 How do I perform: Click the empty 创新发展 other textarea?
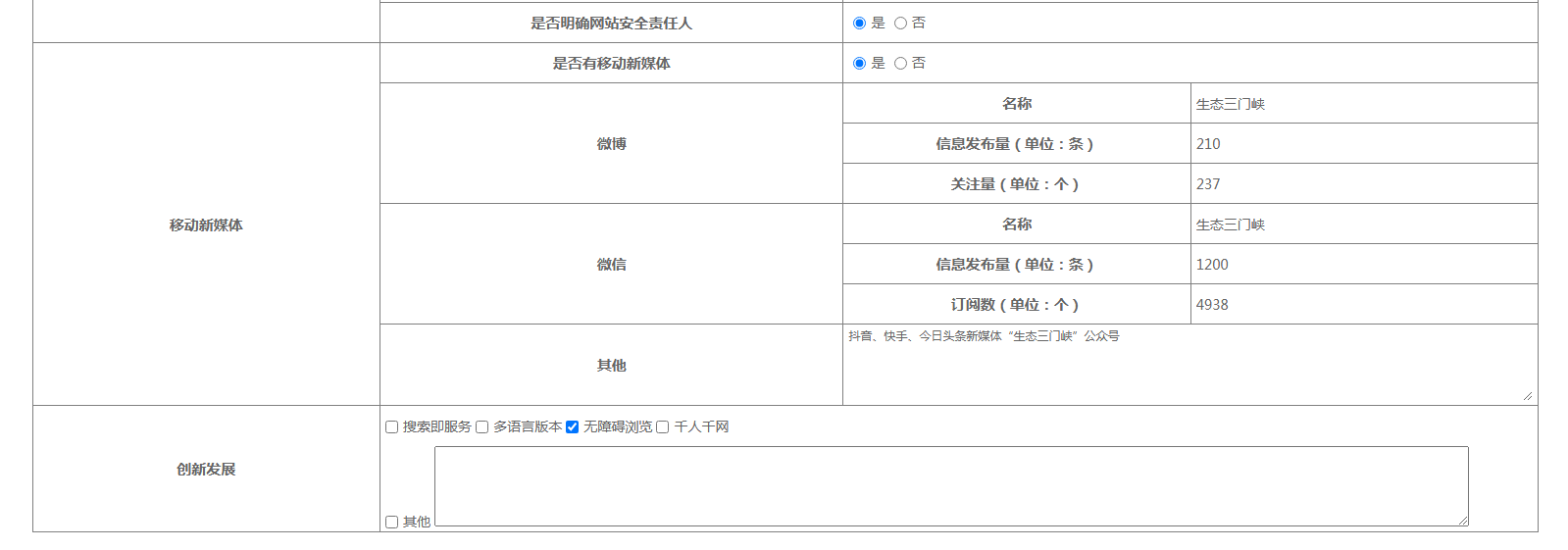pyautogui.click(x=951, y=486)
